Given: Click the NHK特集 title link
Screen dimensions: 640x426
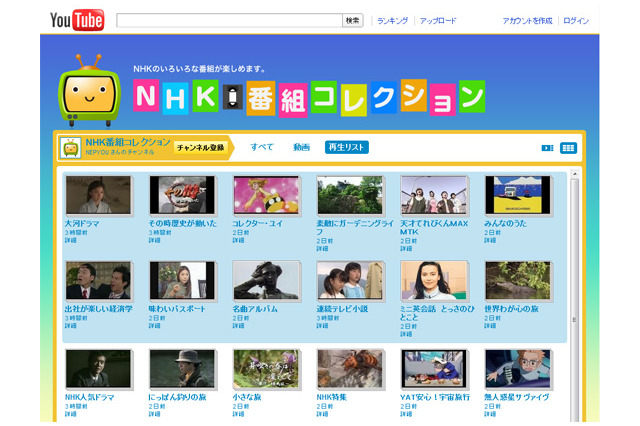Looking at the screenshot, I should [331, 397].
